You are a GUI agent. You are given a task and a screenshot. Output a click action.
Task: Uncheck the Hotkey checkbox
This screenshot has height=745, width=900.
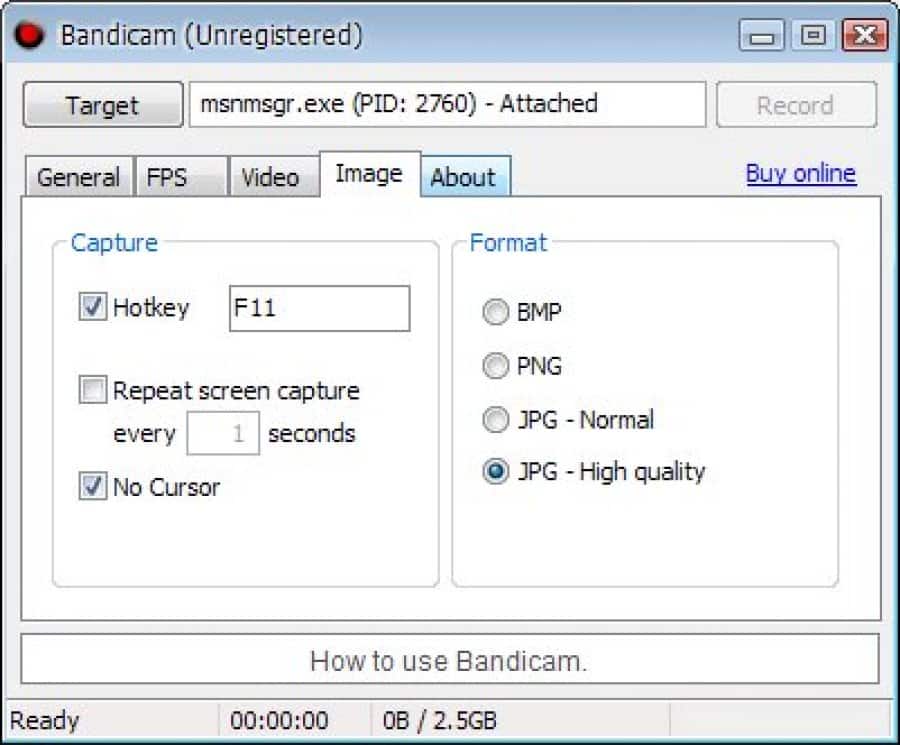pyautogui.click(x=93, y=307)
